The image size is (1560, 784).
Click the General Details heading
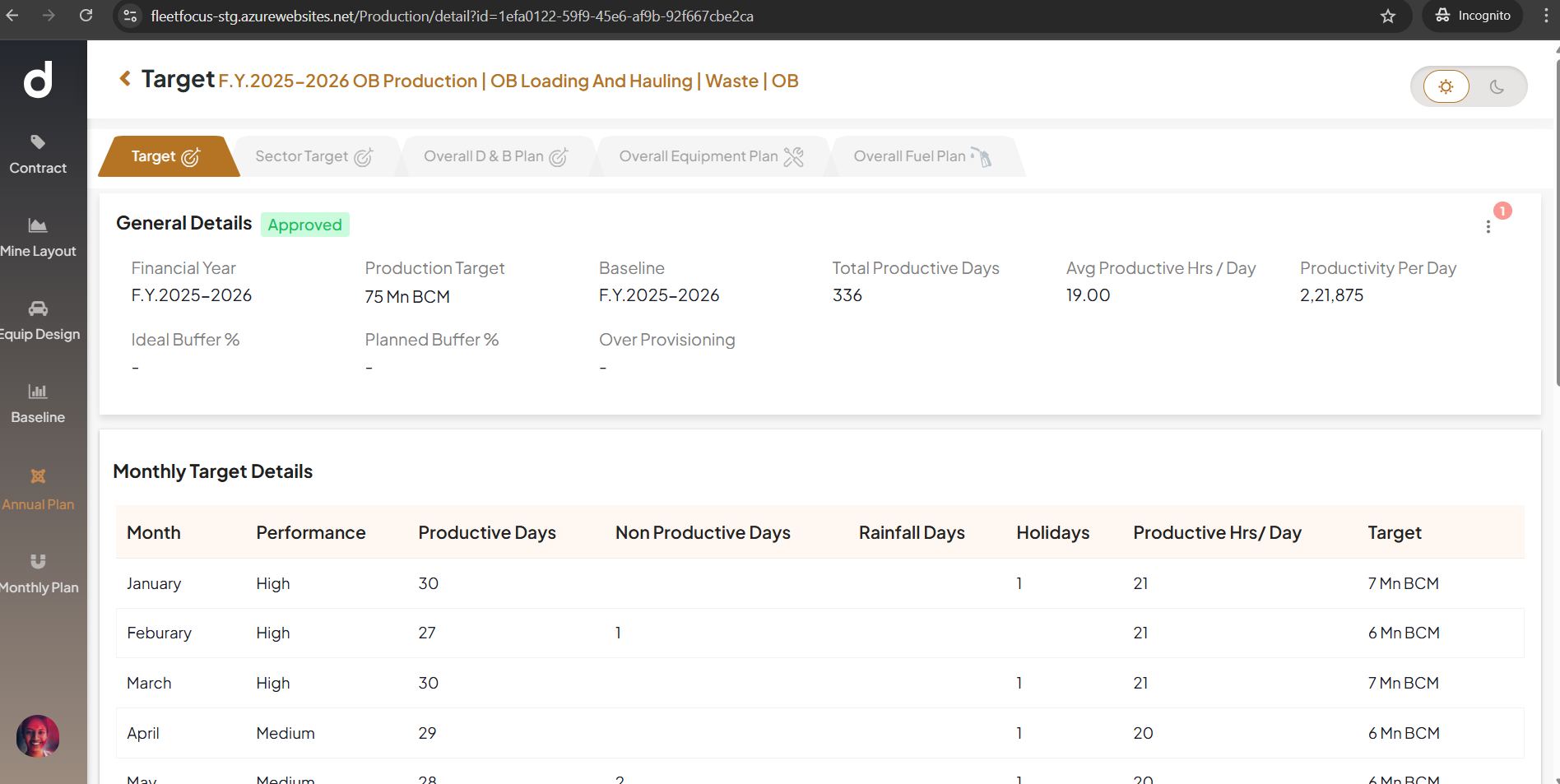coord(184,223)
